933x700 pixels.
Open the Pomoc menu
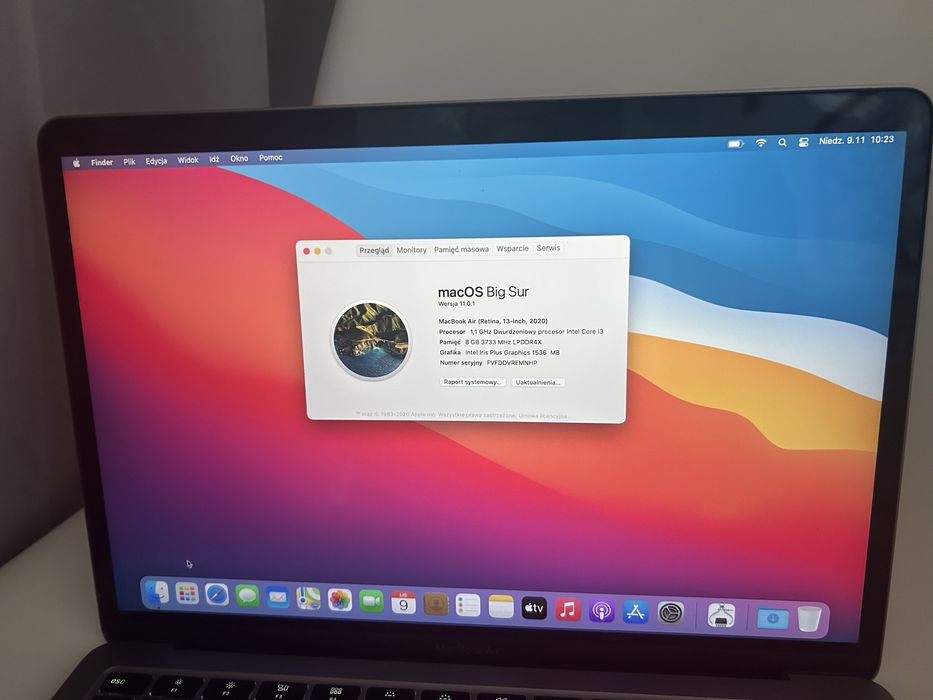pos(270,158)
